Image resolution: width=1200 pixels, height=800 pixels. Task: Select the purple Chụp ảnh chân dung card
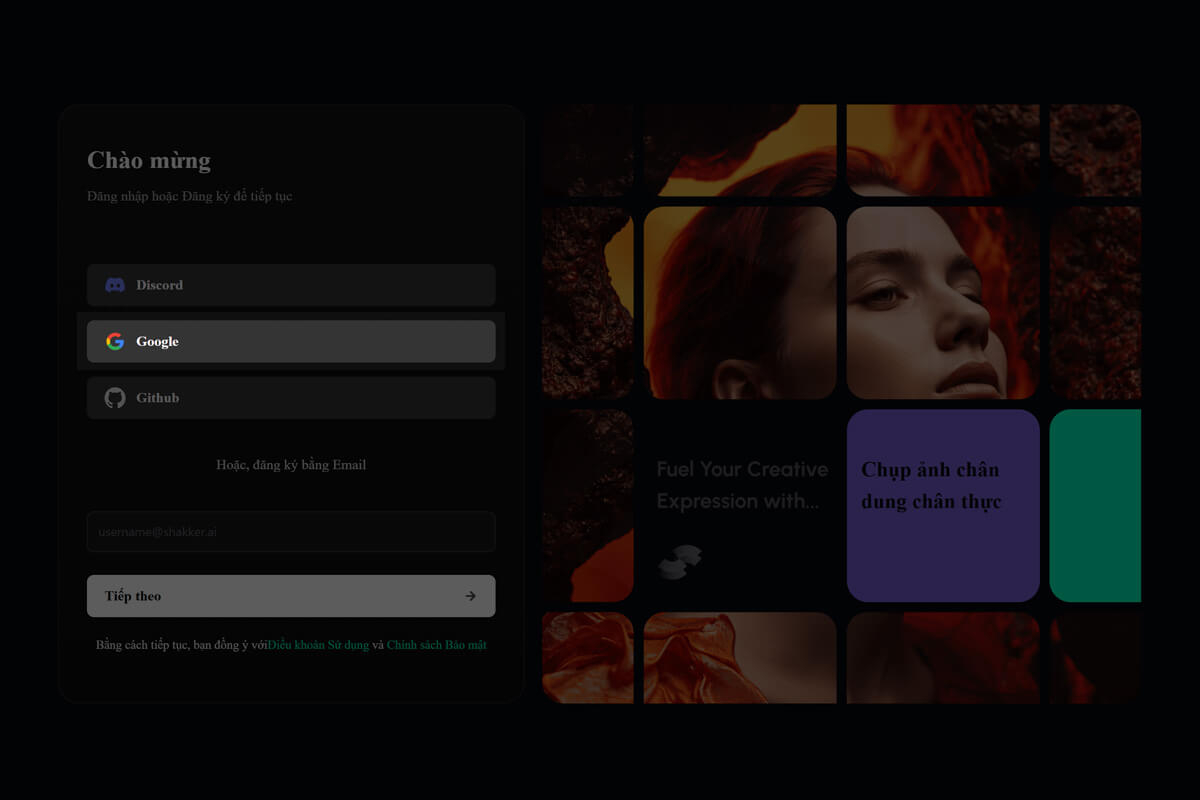point(942,505)
